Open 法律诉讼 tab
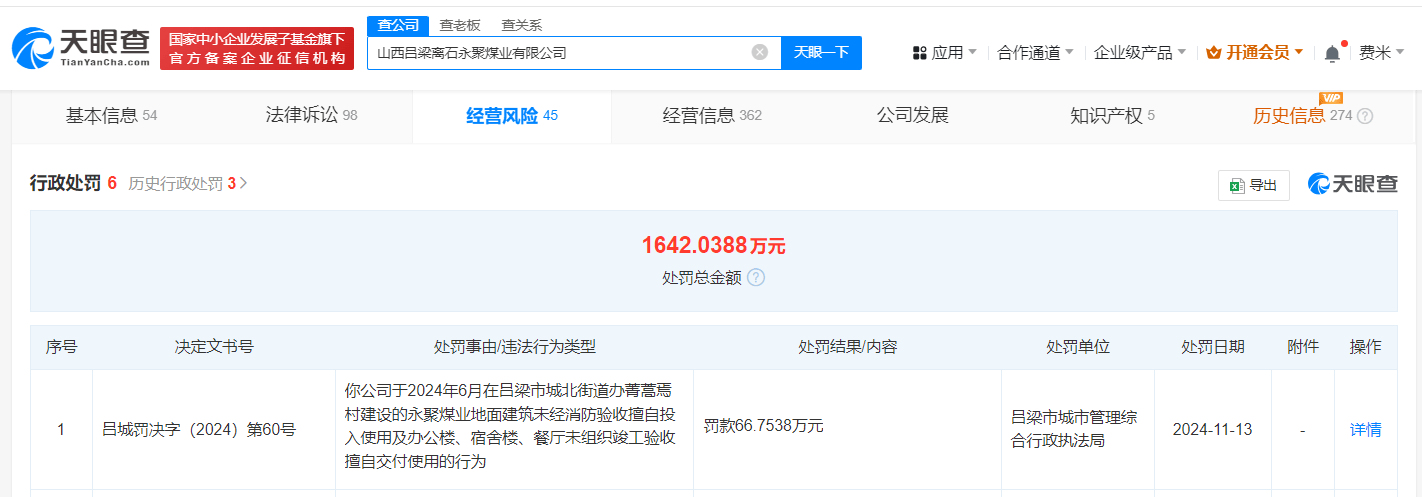 pos(311,116)
